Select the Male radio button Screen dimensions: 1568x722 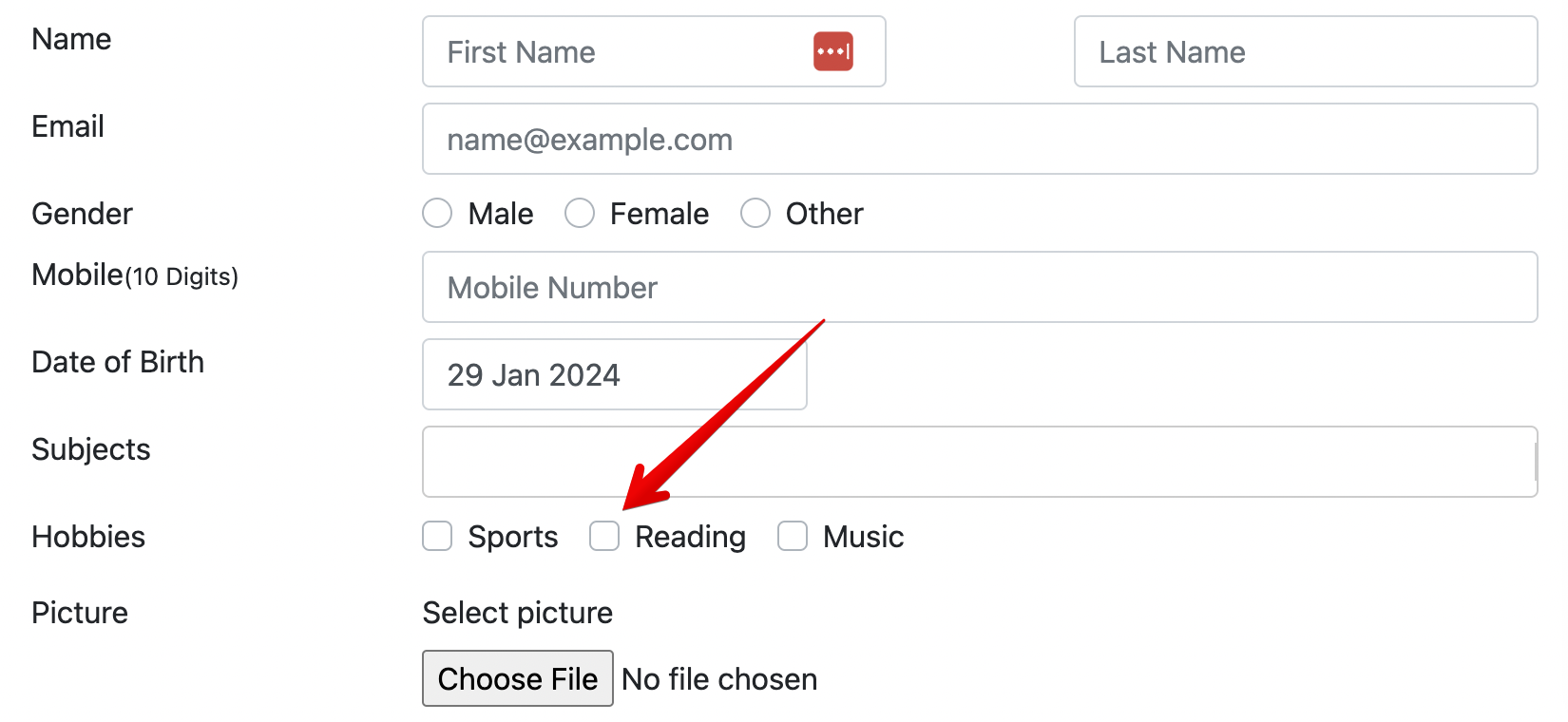pyautogui.click(x=437, y=213)
